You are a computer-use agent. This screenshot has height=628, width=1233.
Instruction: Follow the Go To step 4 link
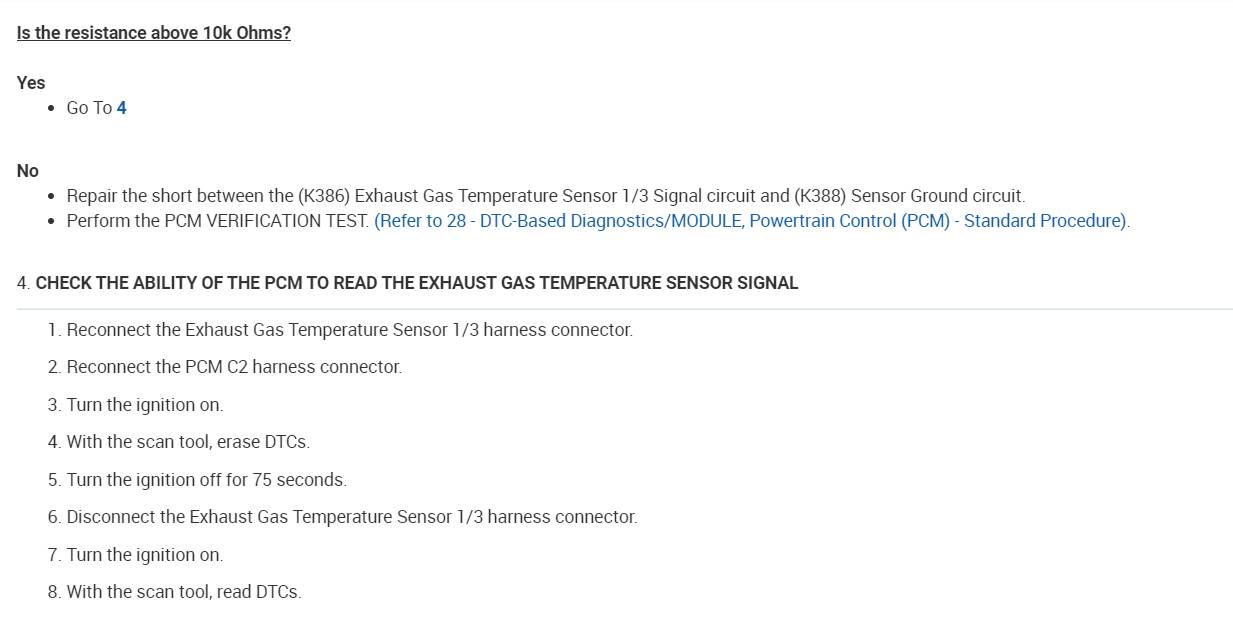[x=122, y=108]
